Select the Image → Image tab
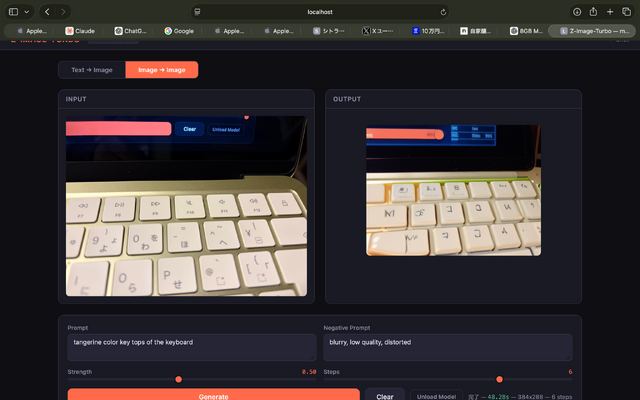The width and height of the screenshot is (640, 400). tap(161, 70)
